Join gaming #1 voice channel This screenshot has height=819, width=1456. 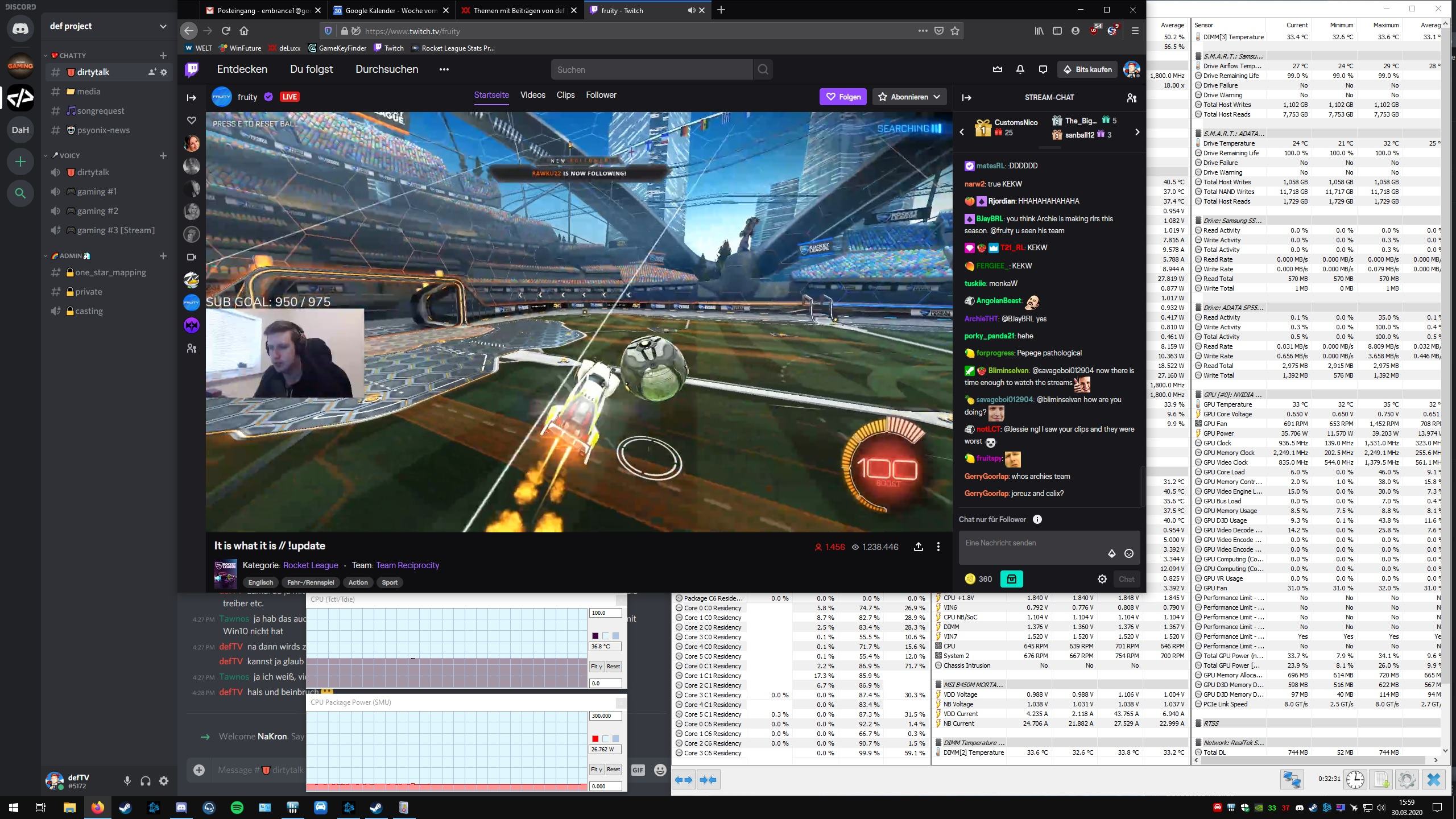108,192
